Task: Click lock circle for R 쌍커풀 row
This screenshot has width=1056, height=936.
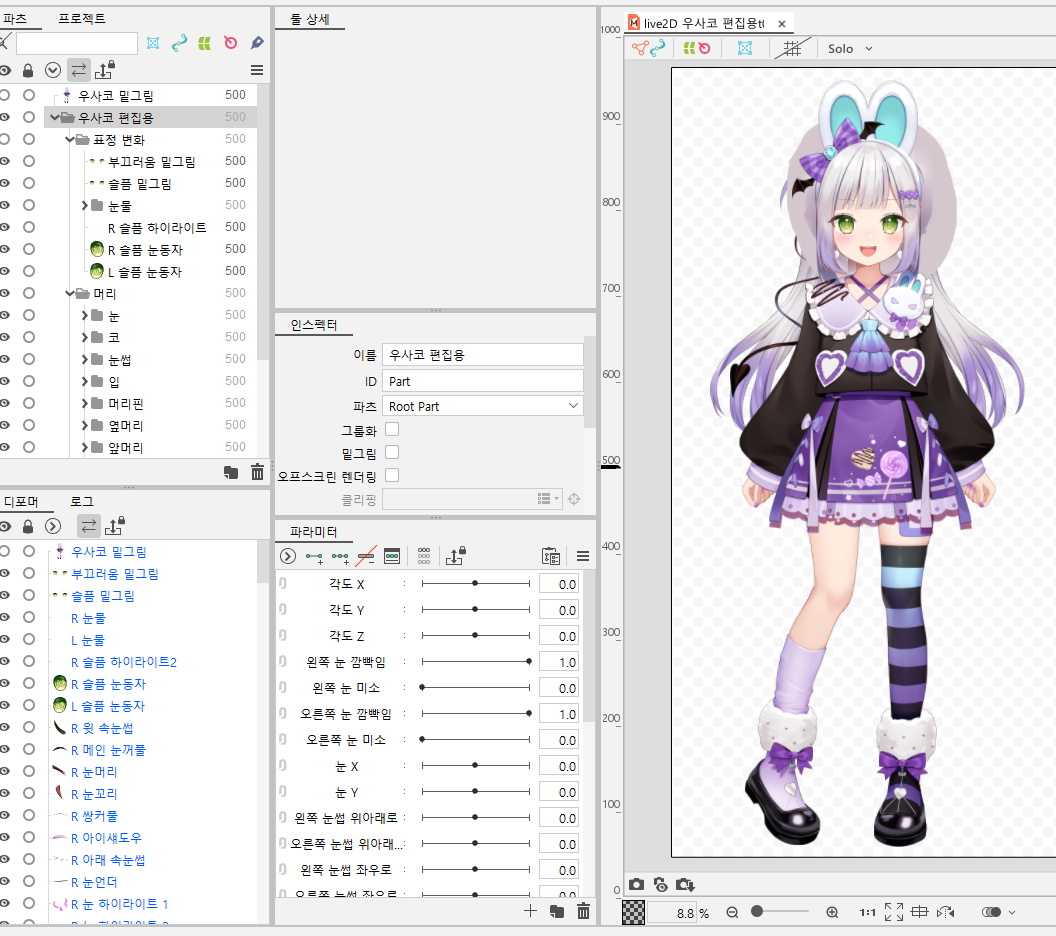Action: 29,815
